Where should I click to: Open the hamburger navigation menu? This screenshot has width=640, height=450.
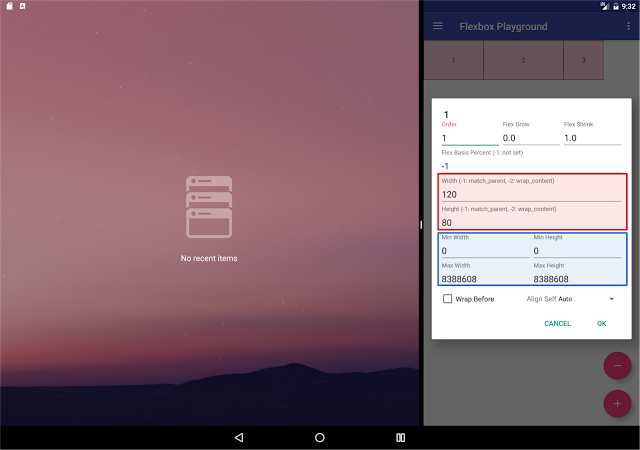[437, 26]
